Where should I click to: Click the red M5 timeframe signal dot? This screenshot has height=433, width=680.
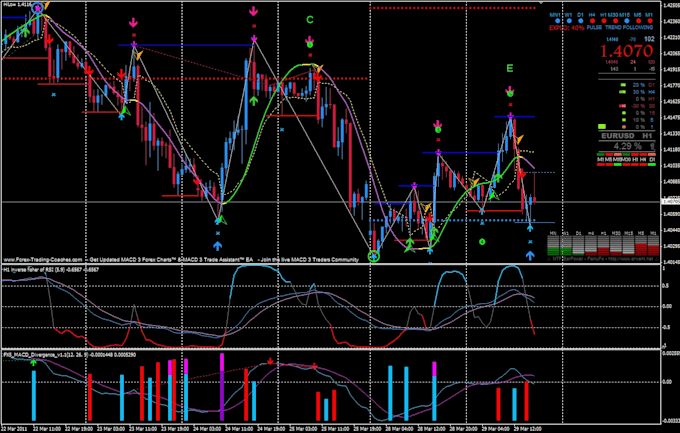(638, 21)
